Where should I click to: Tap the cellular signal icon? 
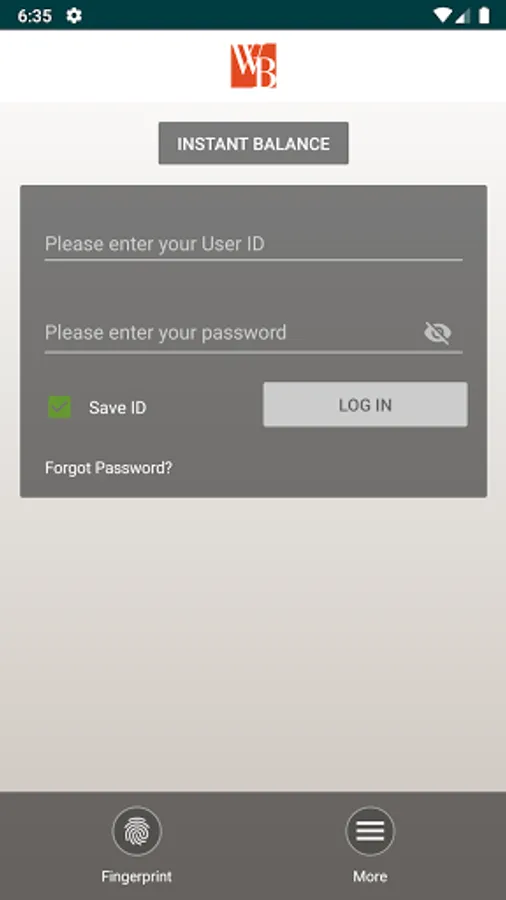click(462, 15)
